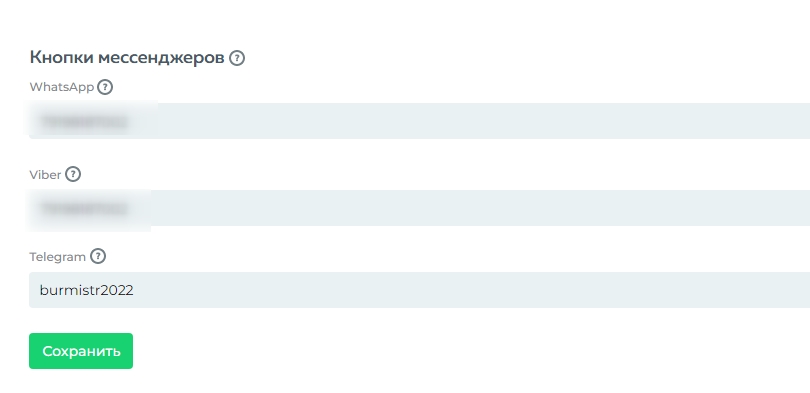Save settings with the green Сохранить button

click(x=81, y=351)
